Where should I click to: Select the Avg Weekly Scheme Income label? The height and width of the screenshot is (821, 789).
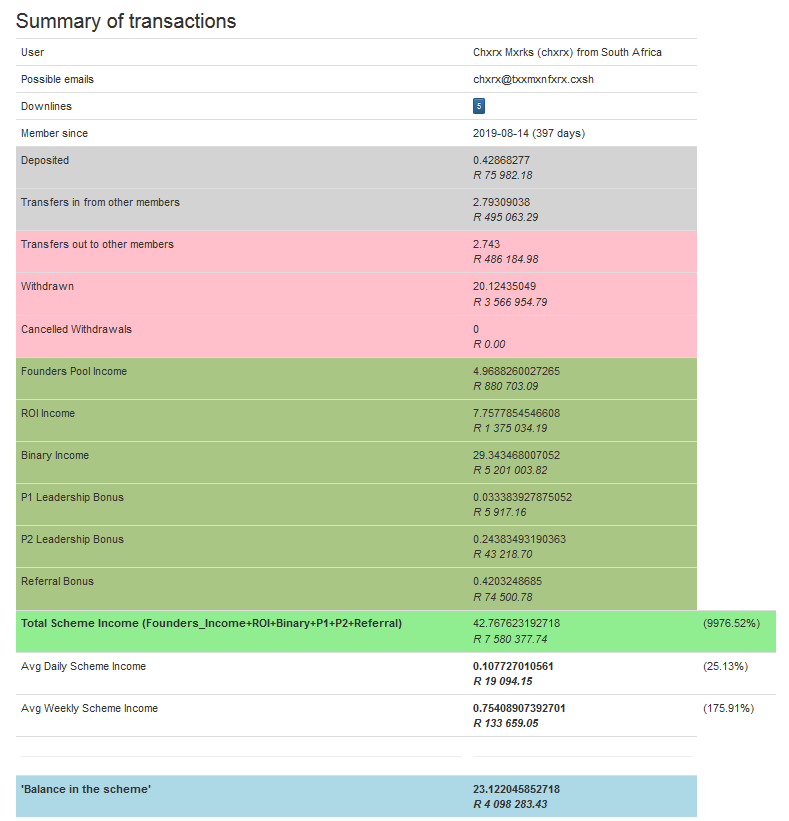[x=89, y=708]
